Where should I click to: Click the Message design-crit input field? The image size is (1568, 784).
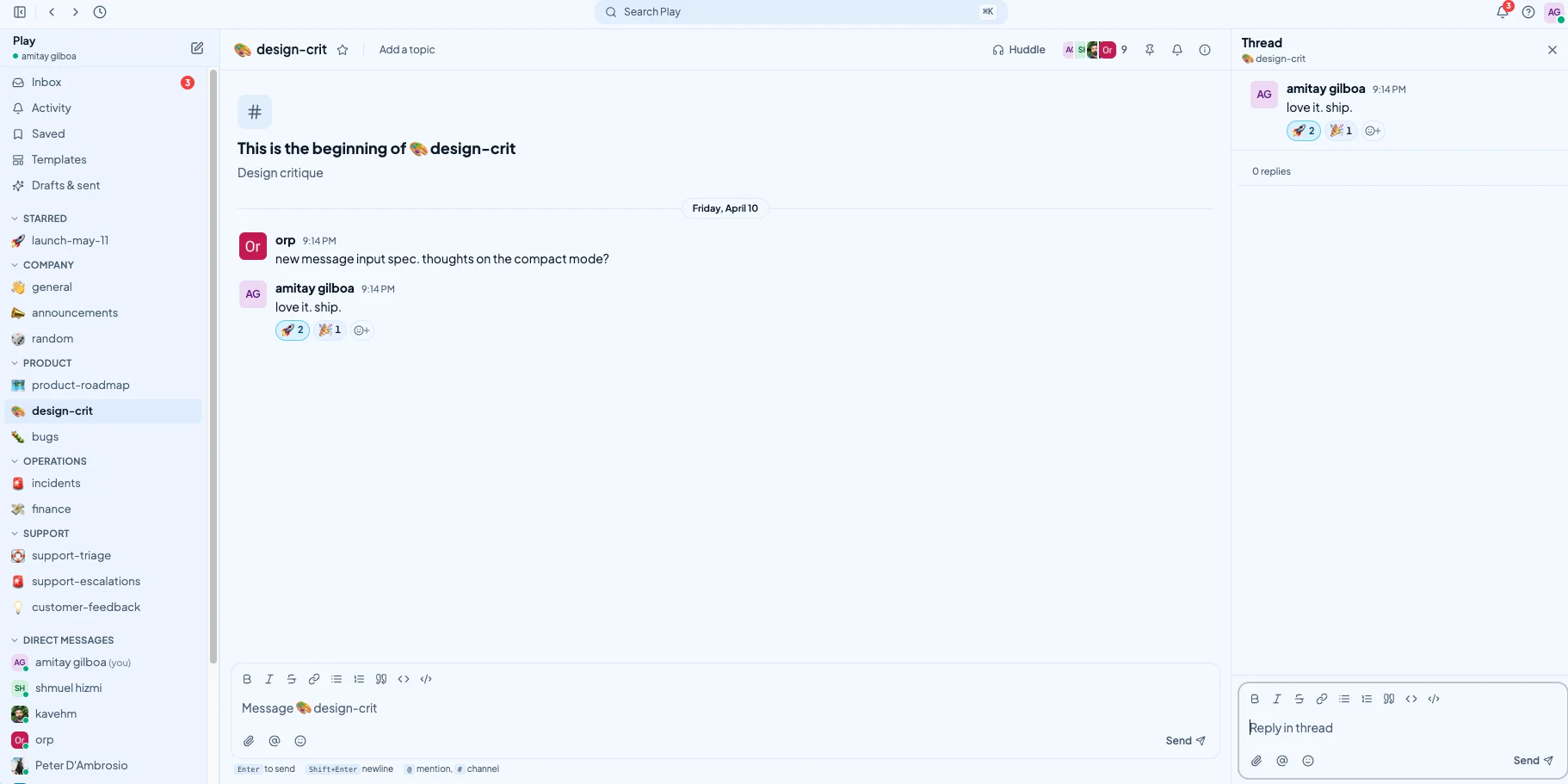[725, 708]
